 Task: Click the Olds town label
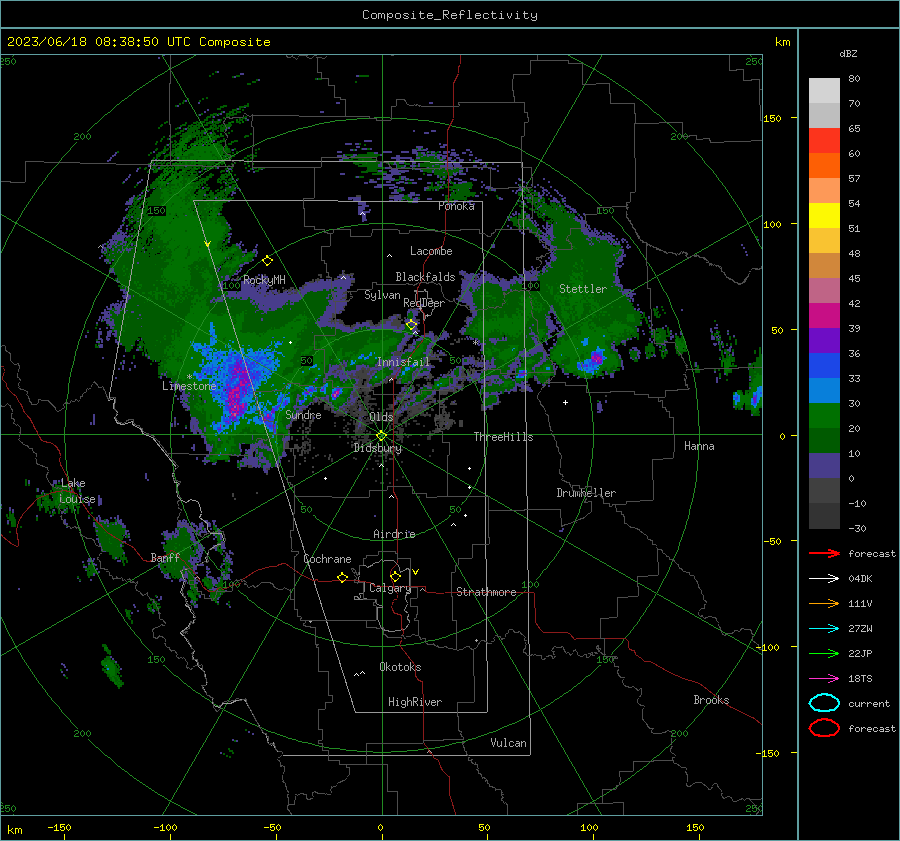(x=381, y=417)
